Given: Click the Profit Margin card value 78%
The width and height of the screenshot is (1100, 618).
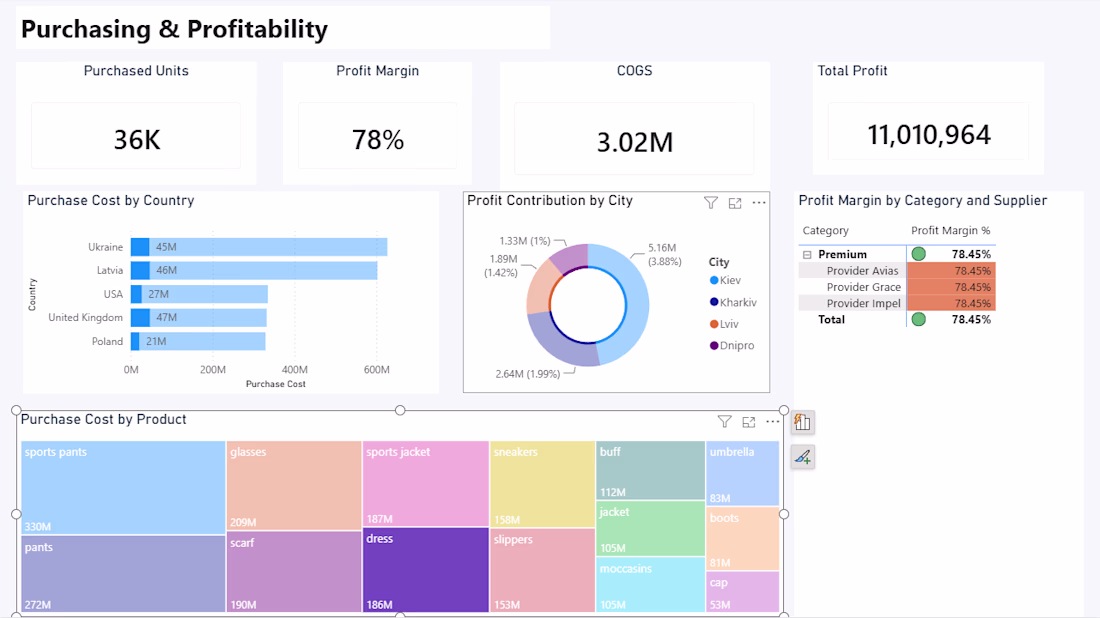Looking at the screenshot, I should (x=378, y=140).
